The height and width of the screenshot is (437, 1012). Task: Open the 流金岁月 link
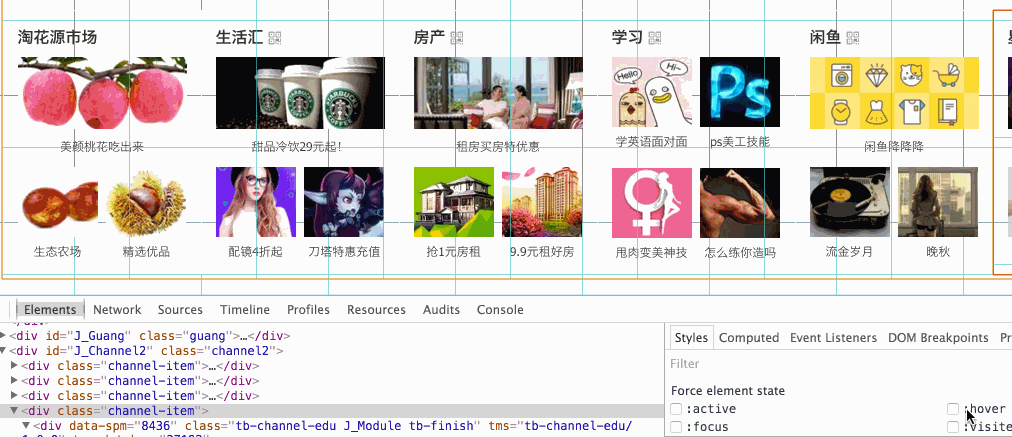coord(849,252)
